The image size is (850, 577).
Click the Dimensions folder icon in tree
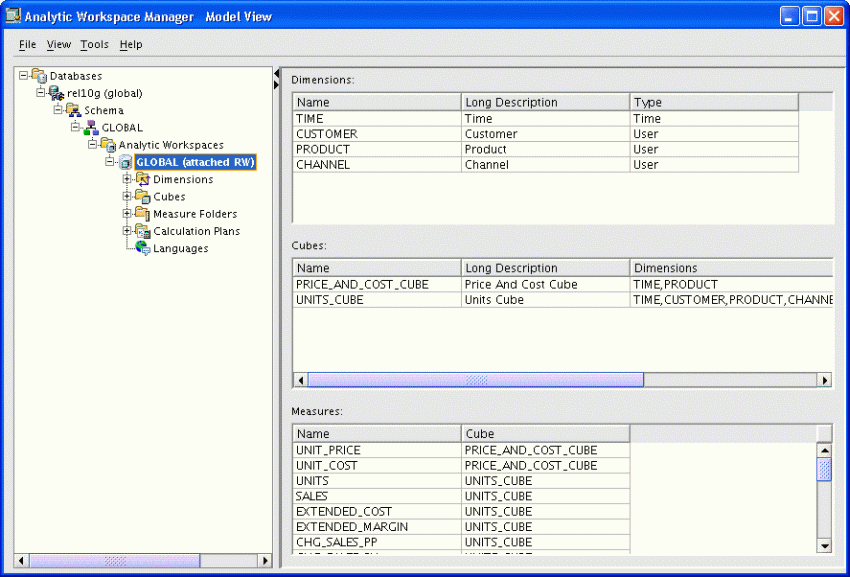143,179
